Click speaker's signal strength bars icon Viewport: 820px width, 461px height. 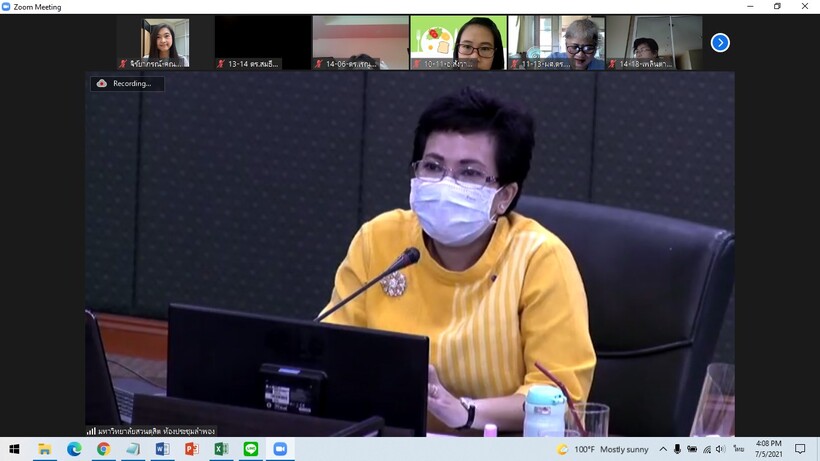point(92,431)
